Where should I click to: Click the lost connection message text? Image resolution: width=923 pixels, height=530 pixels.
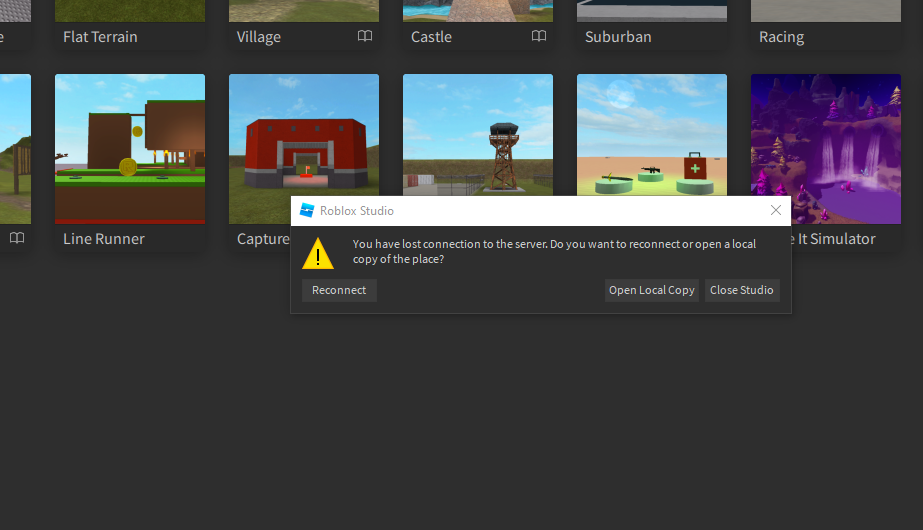(x=554, y=251)
